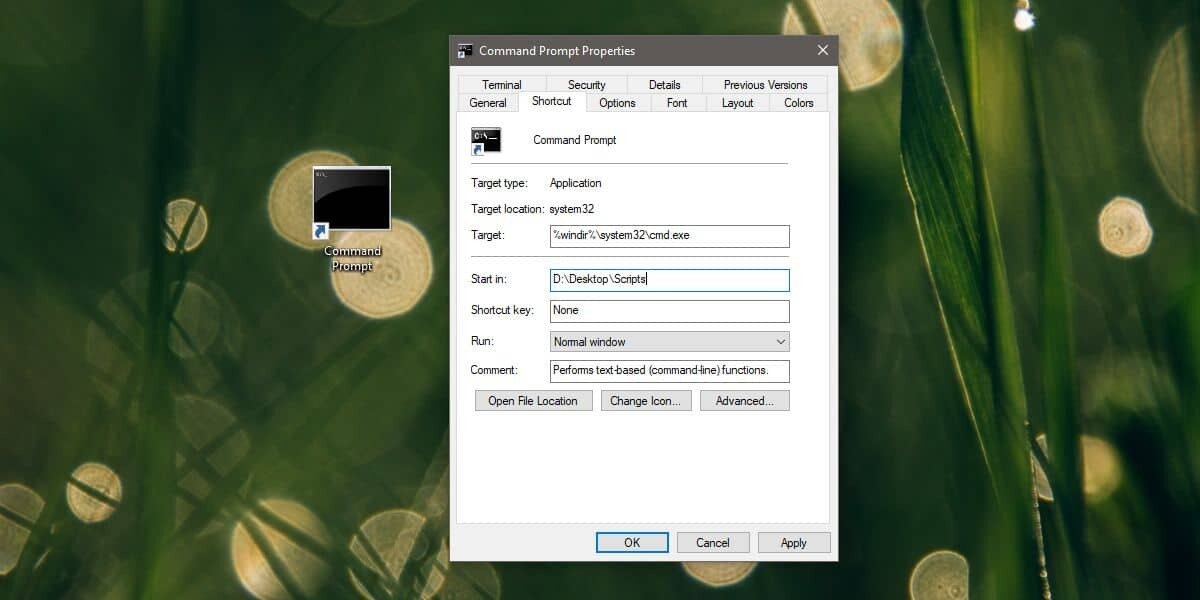Click Change Icon to pick a new icon

pos(646,400)
